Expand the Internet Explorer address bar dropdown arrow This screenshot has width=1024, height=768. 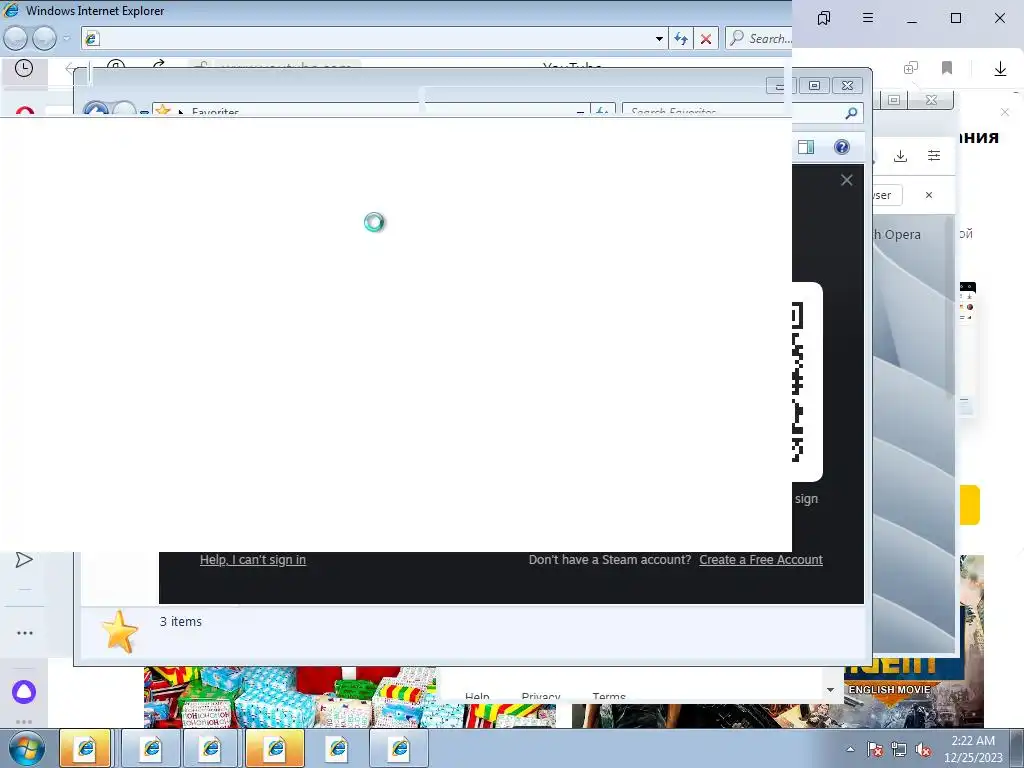coord(659,39)
